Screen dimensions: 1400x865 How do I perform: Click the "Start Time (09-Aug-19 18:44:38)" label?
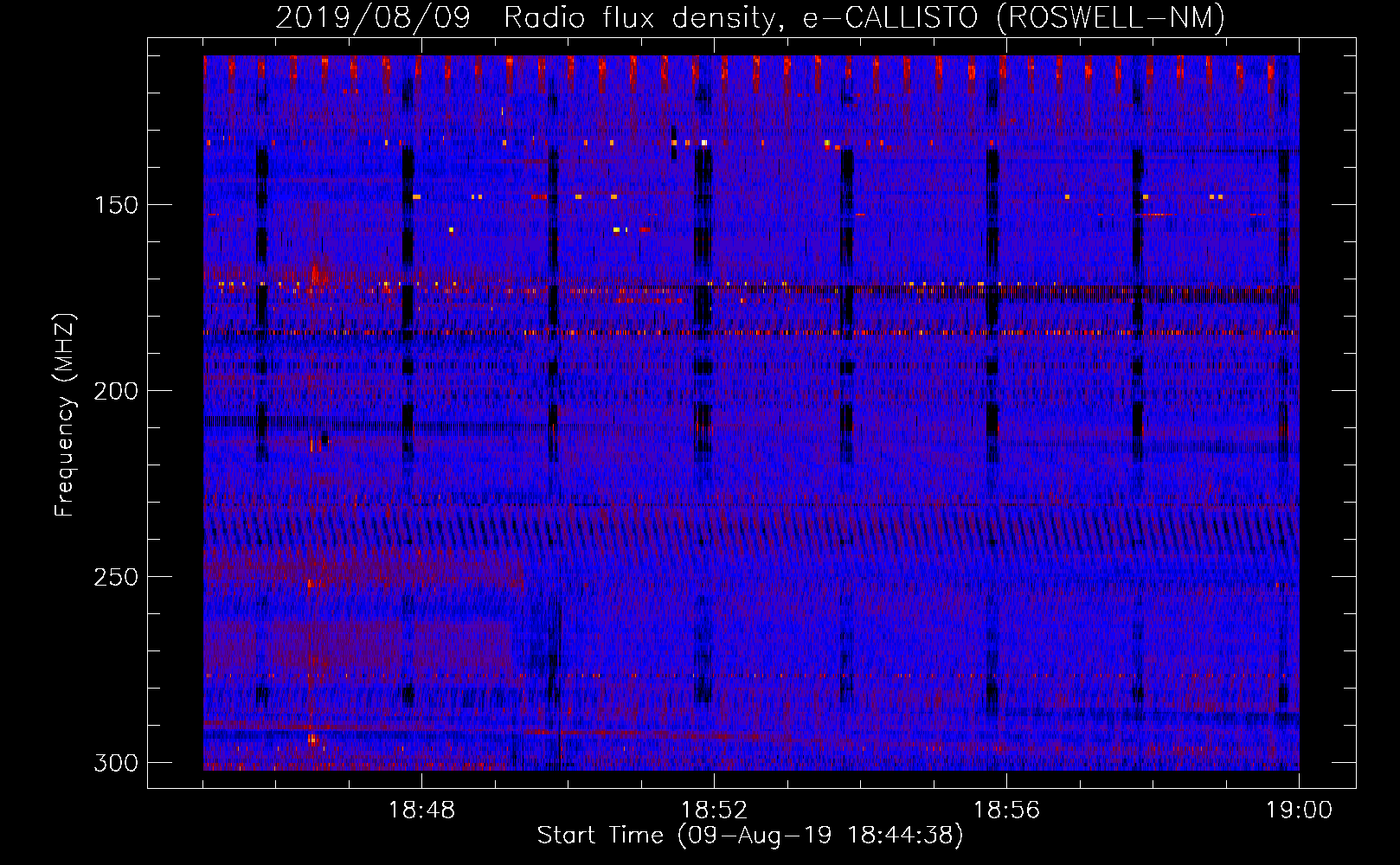750,836
